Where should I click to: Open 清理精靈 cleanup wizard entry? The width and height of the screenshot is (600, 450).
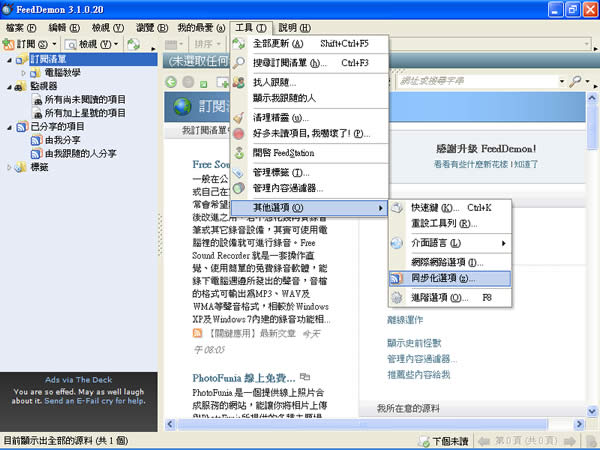point(310,117)
